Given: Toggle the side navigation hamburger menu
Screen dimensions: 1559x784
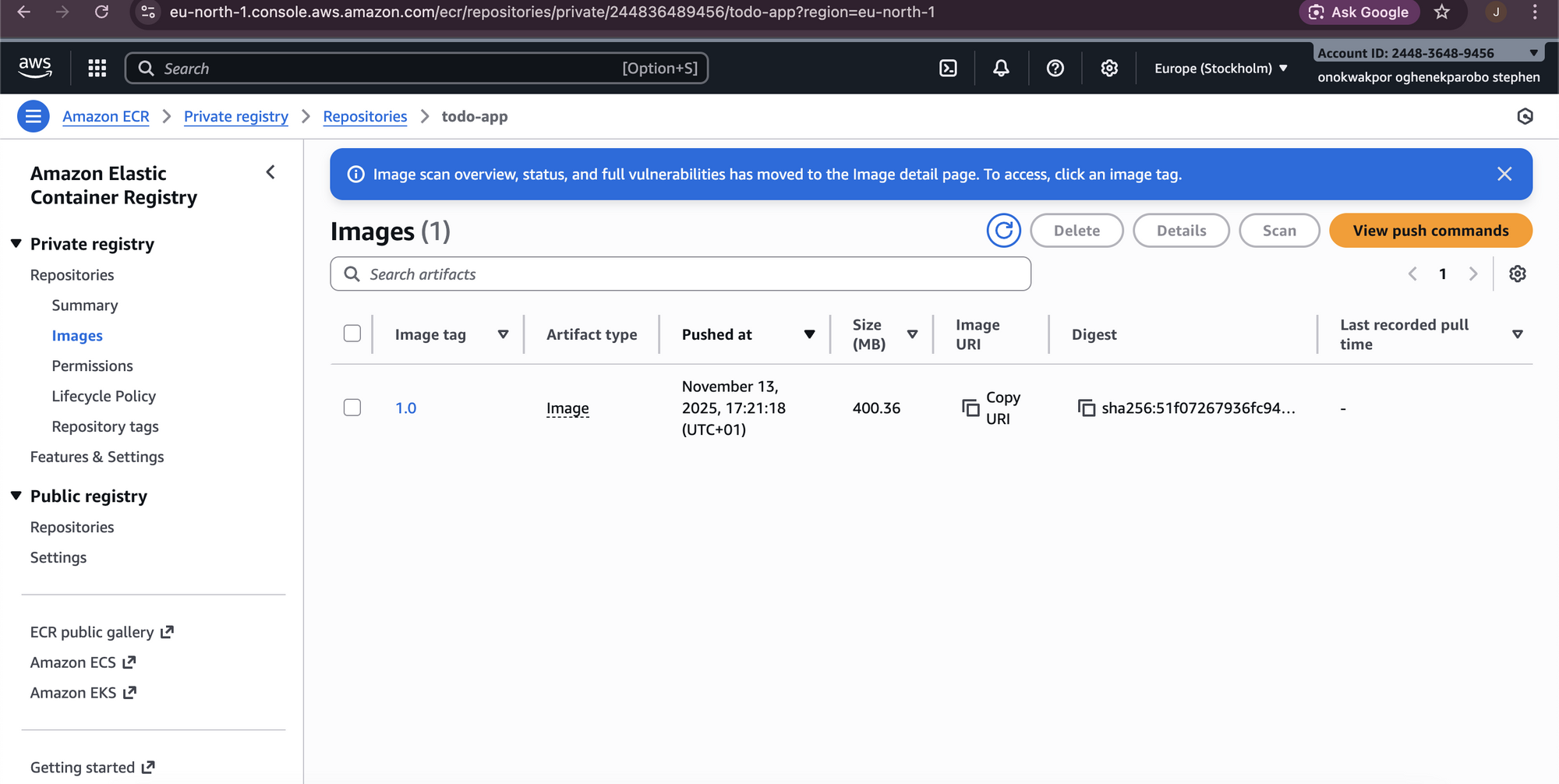Looking at the screenshot, I should click(33, 117).
